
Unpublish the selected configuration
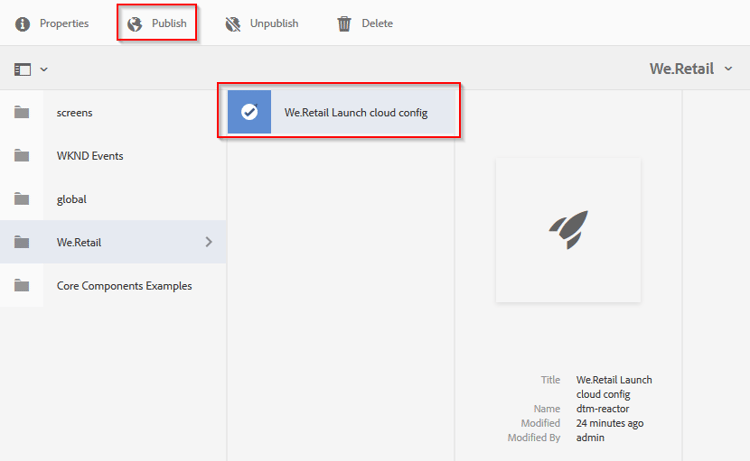[x=262, y=23]
